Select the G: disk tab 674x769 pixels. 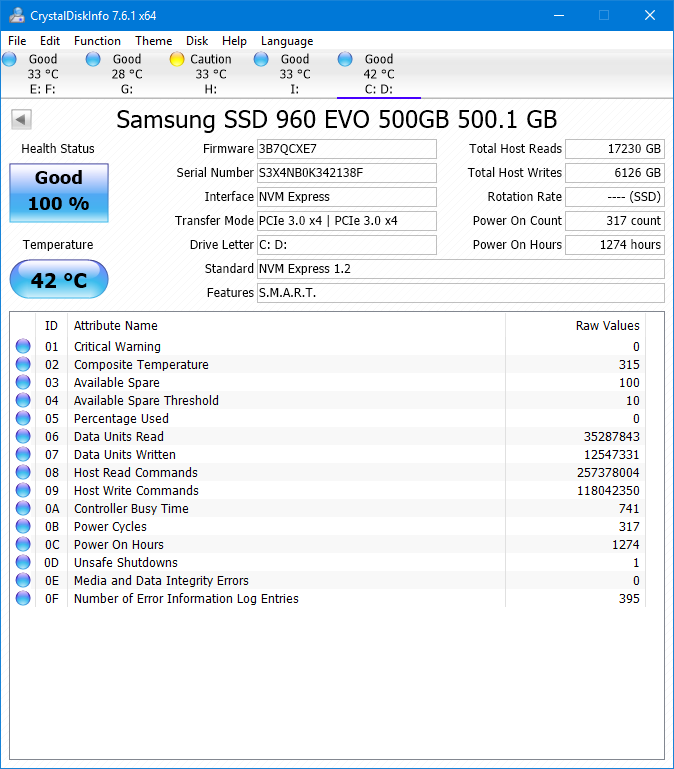(x=127, y=74)
